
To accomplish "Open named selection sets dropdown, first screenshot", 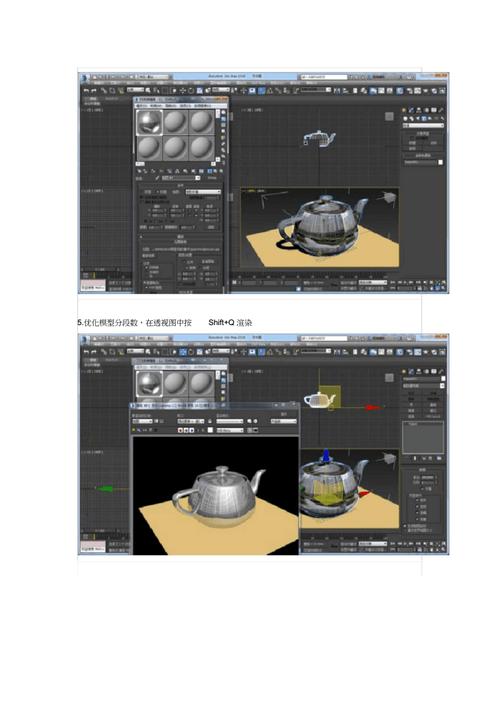I will pos(315,90).
